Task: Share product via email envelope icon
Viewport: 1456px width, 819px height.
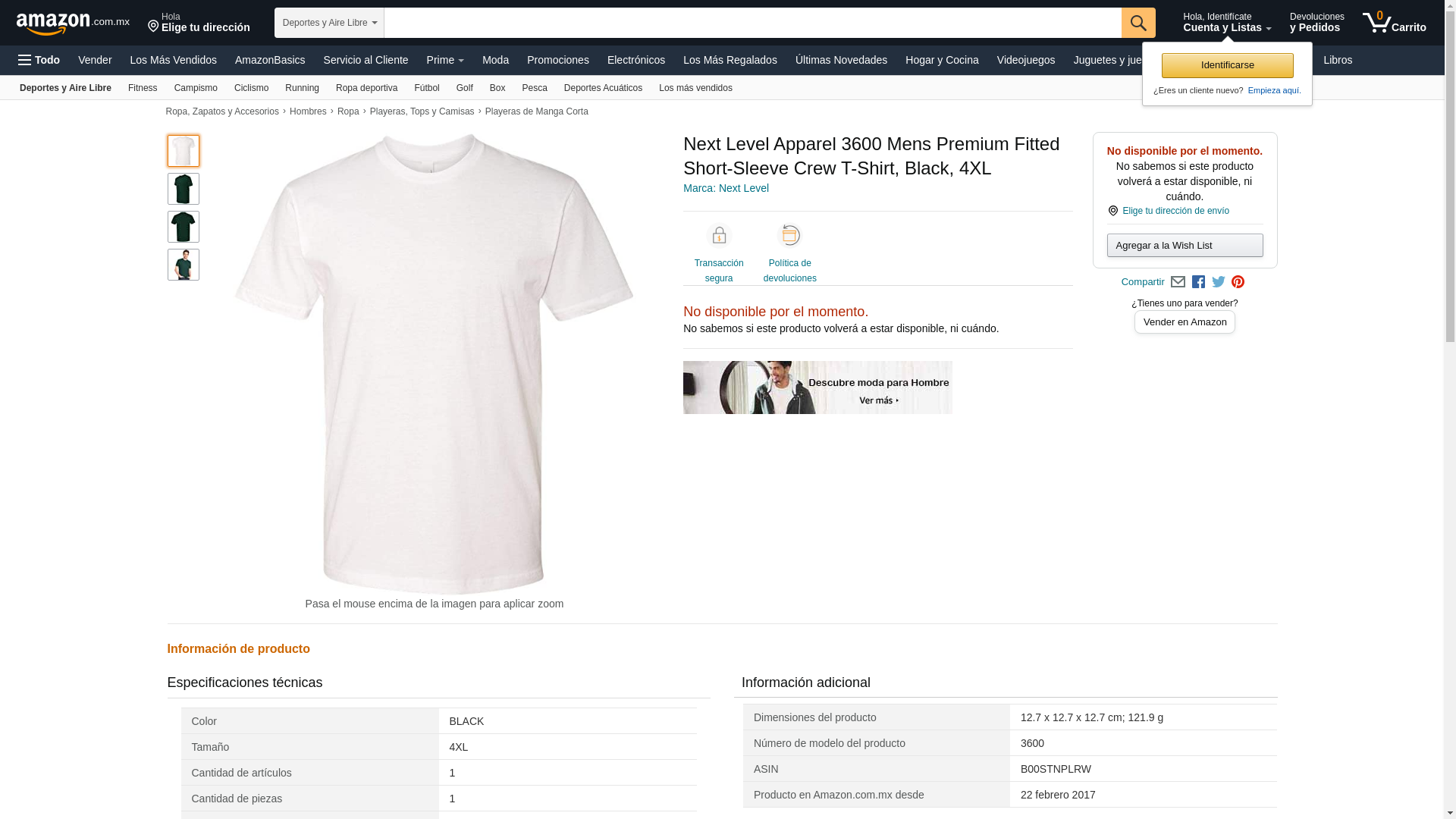Action: [x=1178, y=282]
